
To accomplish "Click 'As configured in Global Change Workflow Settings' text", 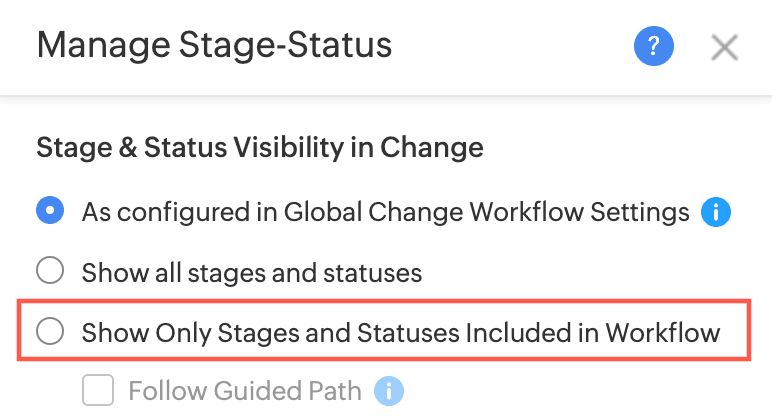I will click(x=385, y=212).
